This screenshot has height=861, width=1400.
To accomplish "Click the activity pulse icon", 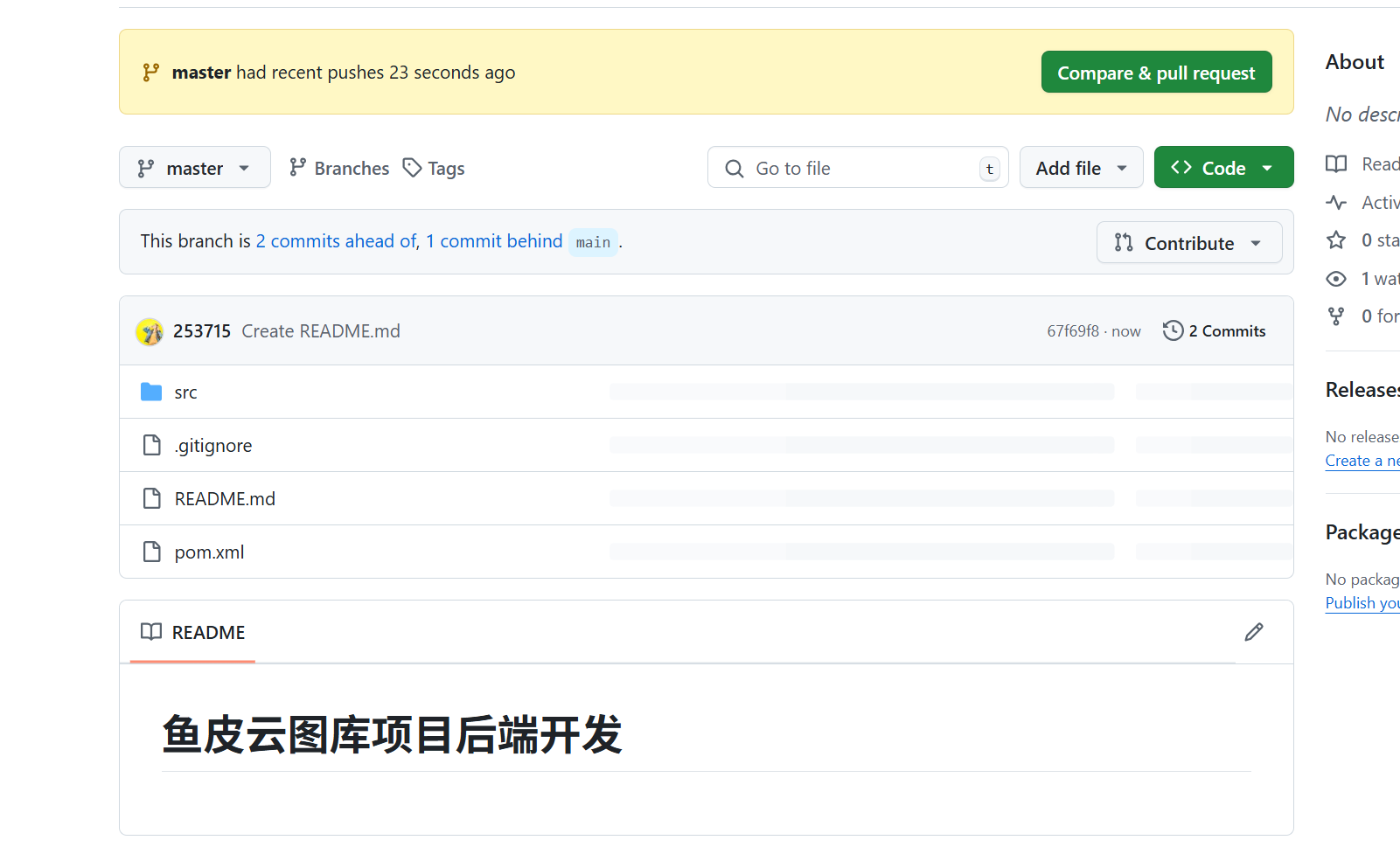I will pyautogui.click(x=1335, y=203).
